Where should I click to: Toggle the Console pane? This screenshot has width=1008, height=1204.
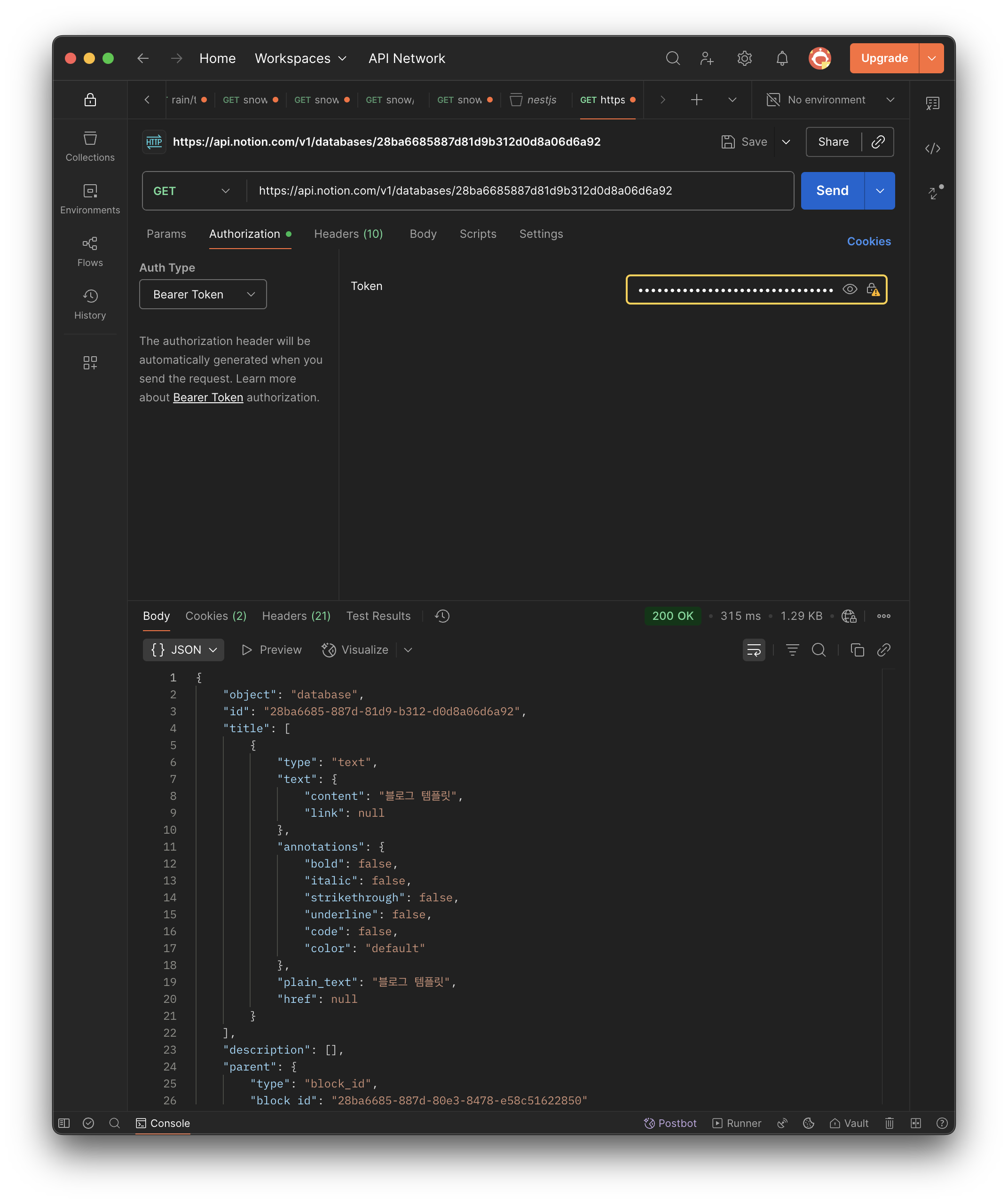[163, 1123]
